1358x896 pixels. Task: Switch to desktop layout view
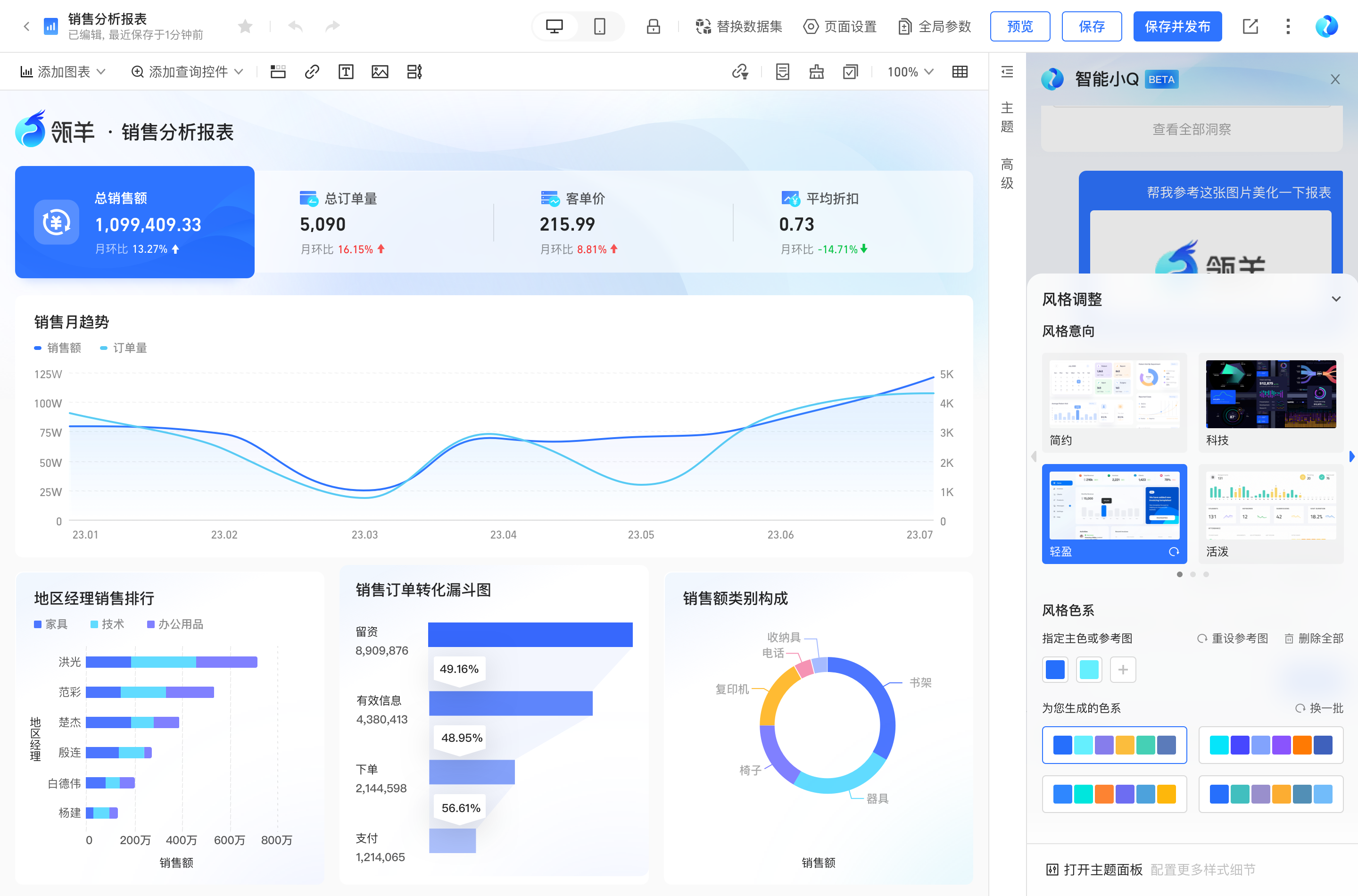[554, 26]
